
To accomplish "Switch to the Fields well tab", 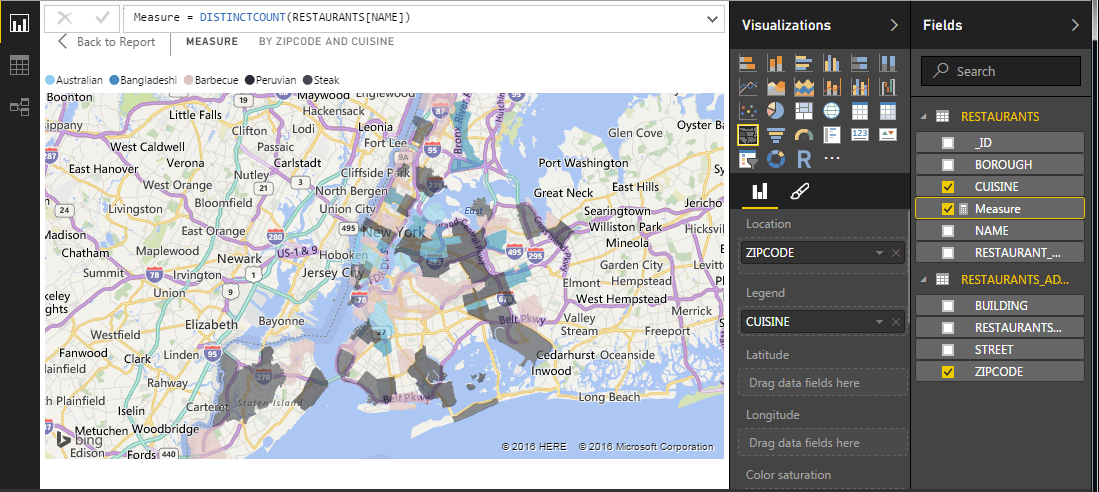I will [x=759, y=191].
